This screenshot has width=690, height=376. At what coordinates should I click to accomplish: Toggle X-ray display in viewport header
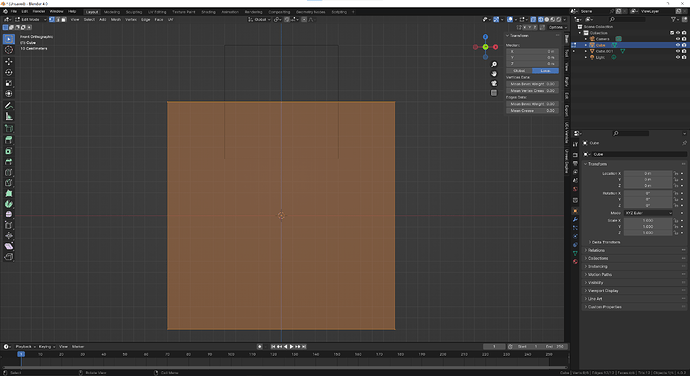coord(533,20)
